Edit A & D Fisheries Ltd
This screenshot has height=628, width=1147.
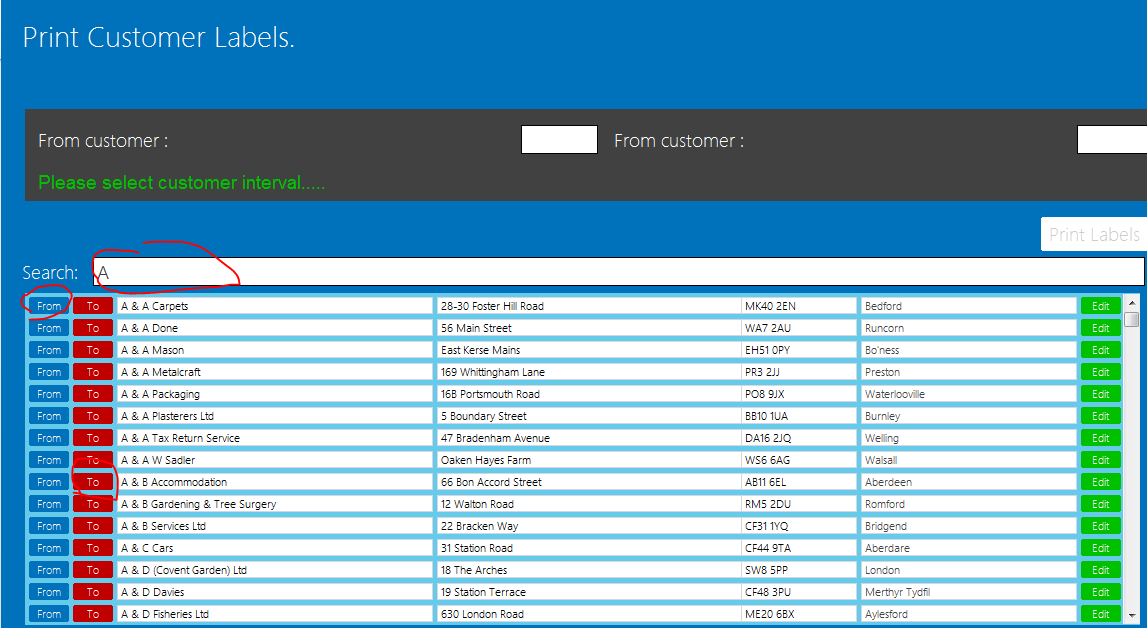(x=1101, y=613)
